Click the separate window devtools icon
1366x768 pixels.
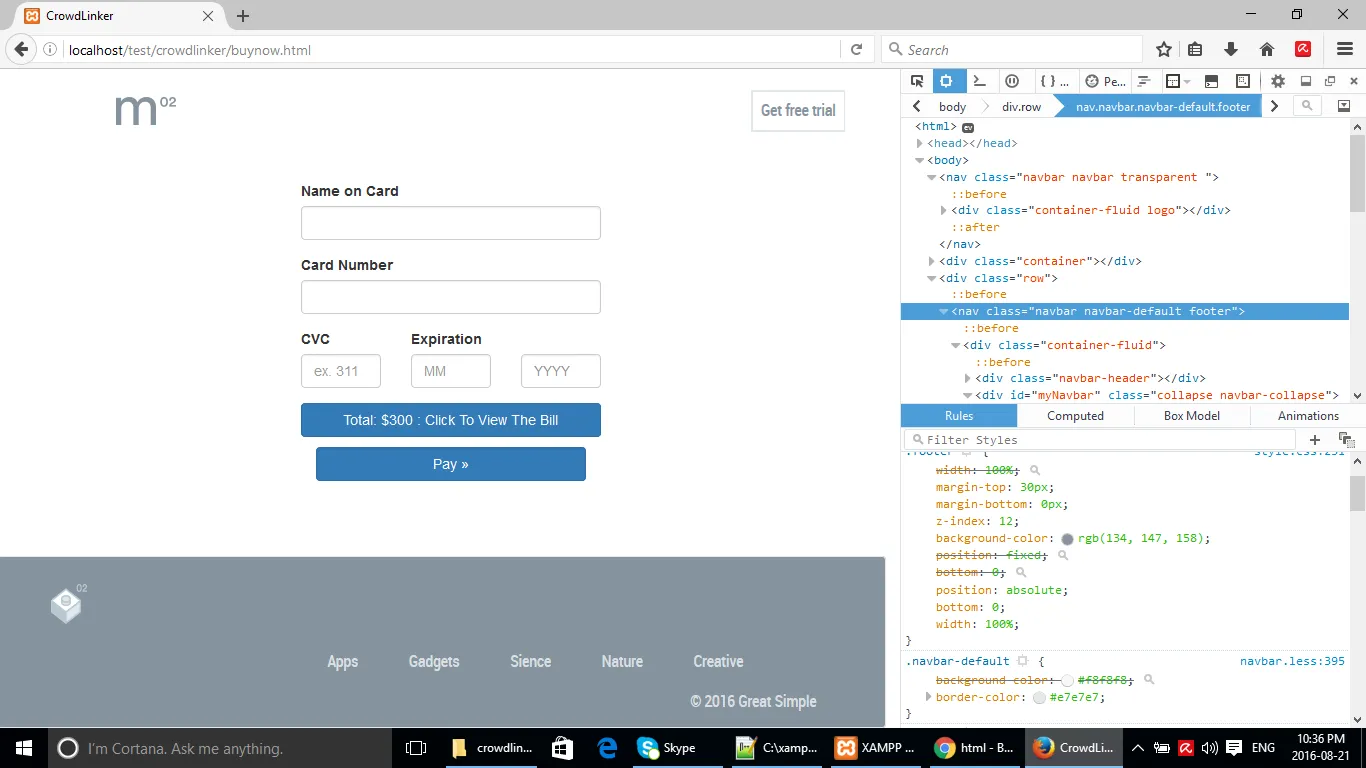tap(1330, 81)
